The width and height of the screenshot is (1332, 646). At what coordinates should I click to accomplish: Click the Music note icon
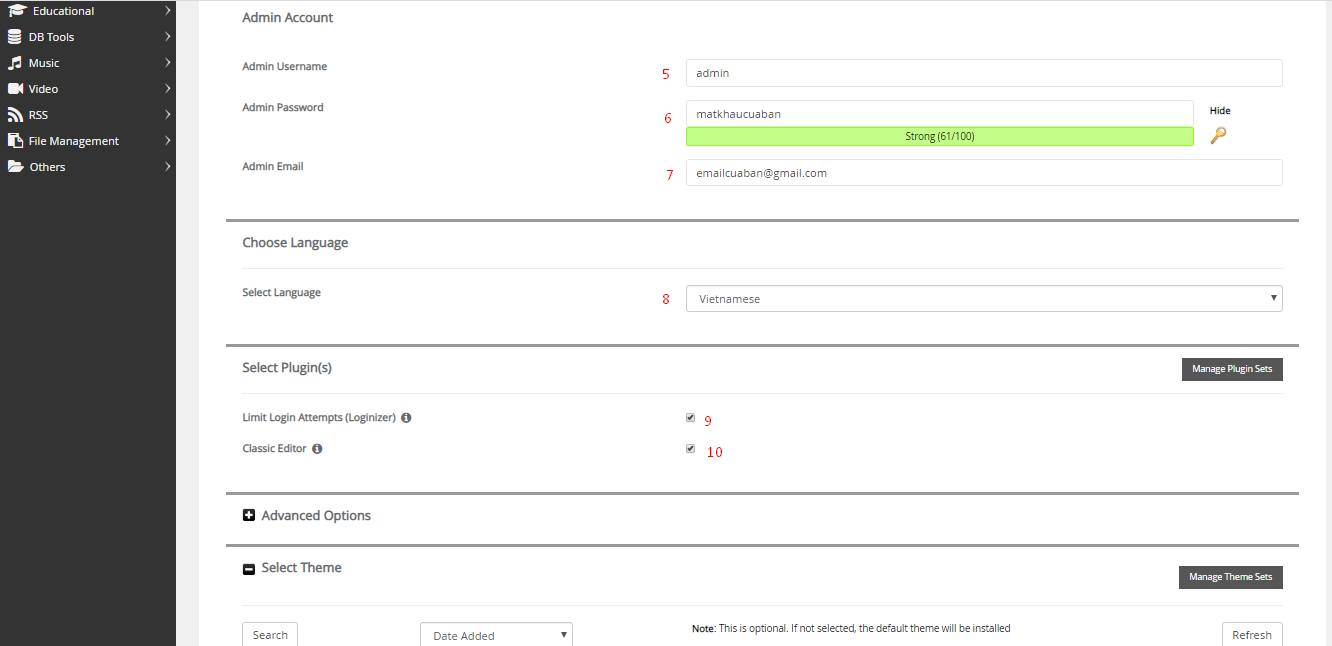click(14, 63)
